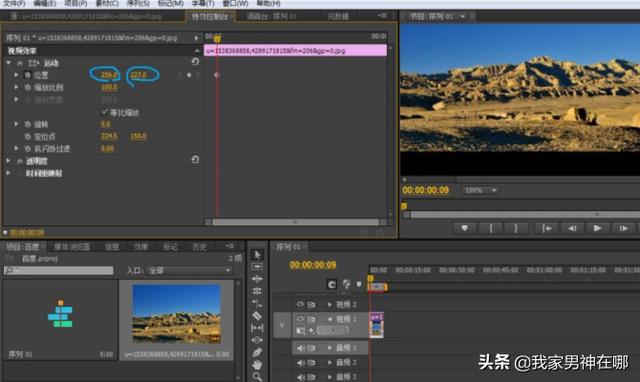Toggle sync lock on 音频 1 track
Image resolution: width=640 pixels, height=382 pixels.
point(311,348)
